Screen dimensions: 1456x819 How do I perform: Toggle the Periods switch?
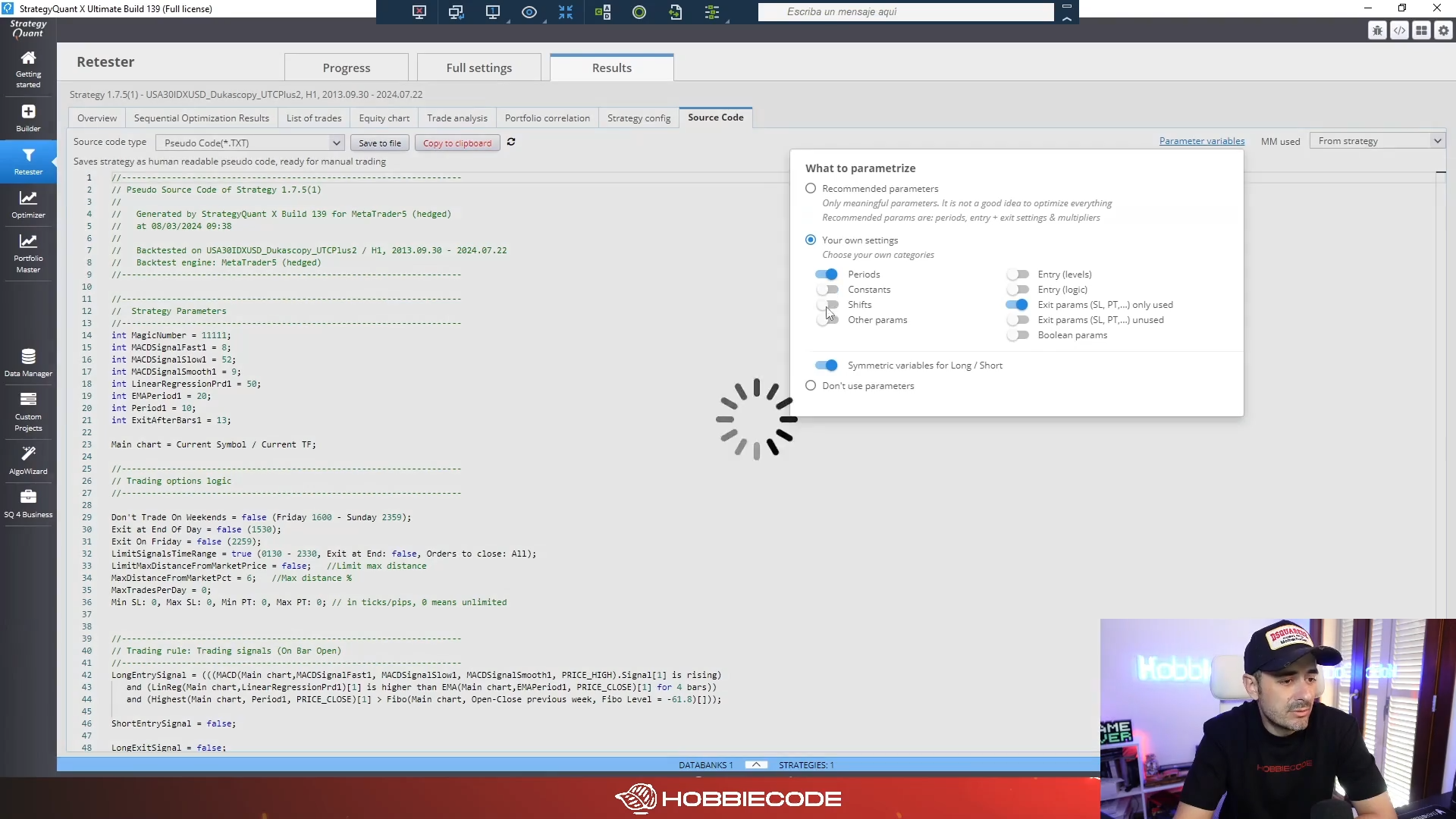[827, 275]
